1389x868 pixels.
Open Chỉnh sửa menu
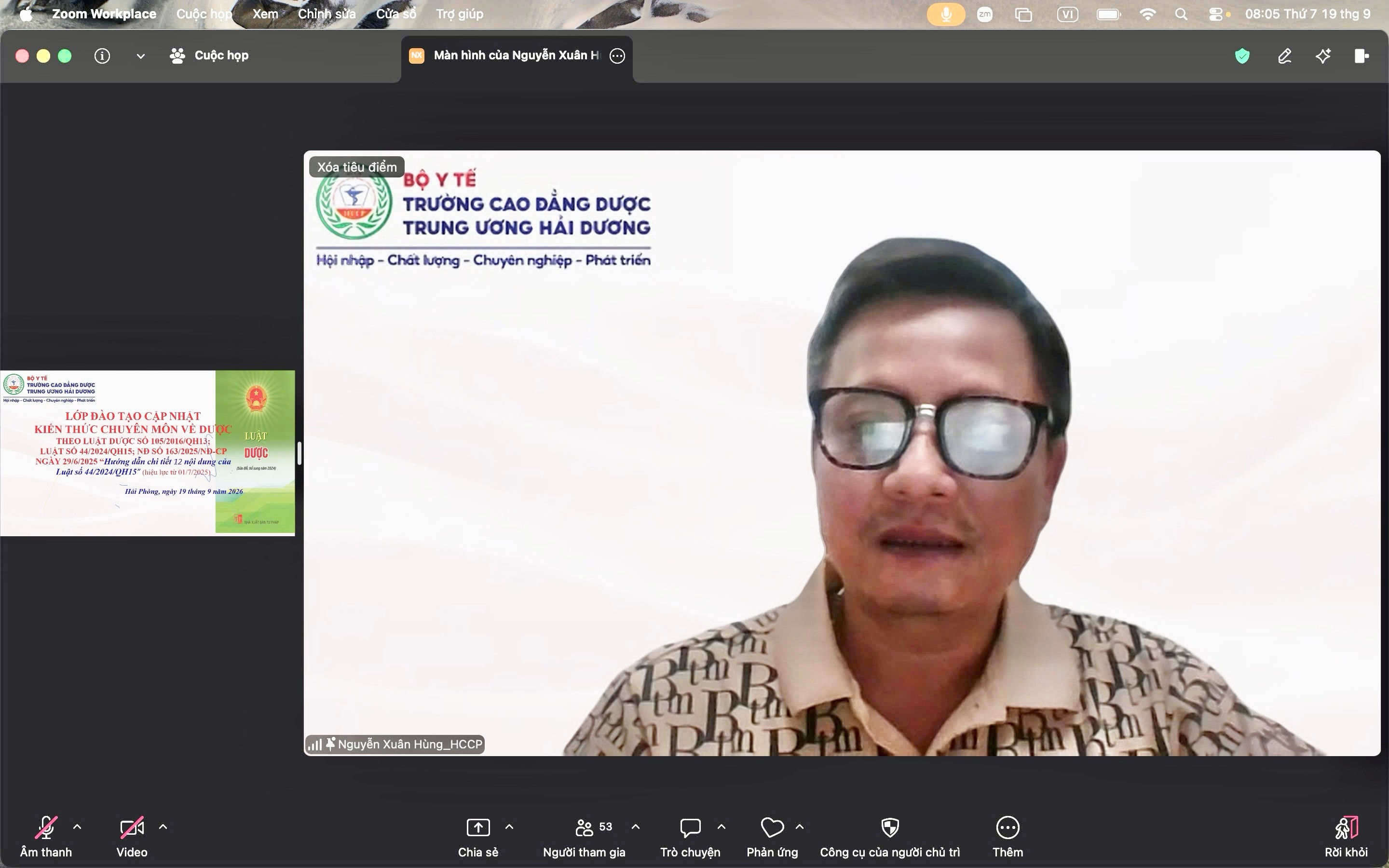[x=327, y=14]
